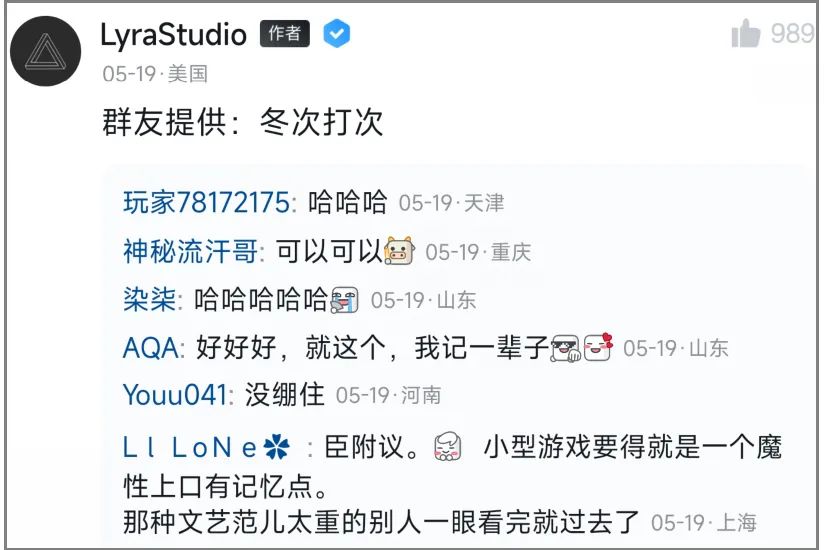This screenshot has width=824, height=550.
Task: Click the cow emoji in 神秘流汗哥's reply
Action: [x=399, y=251]
